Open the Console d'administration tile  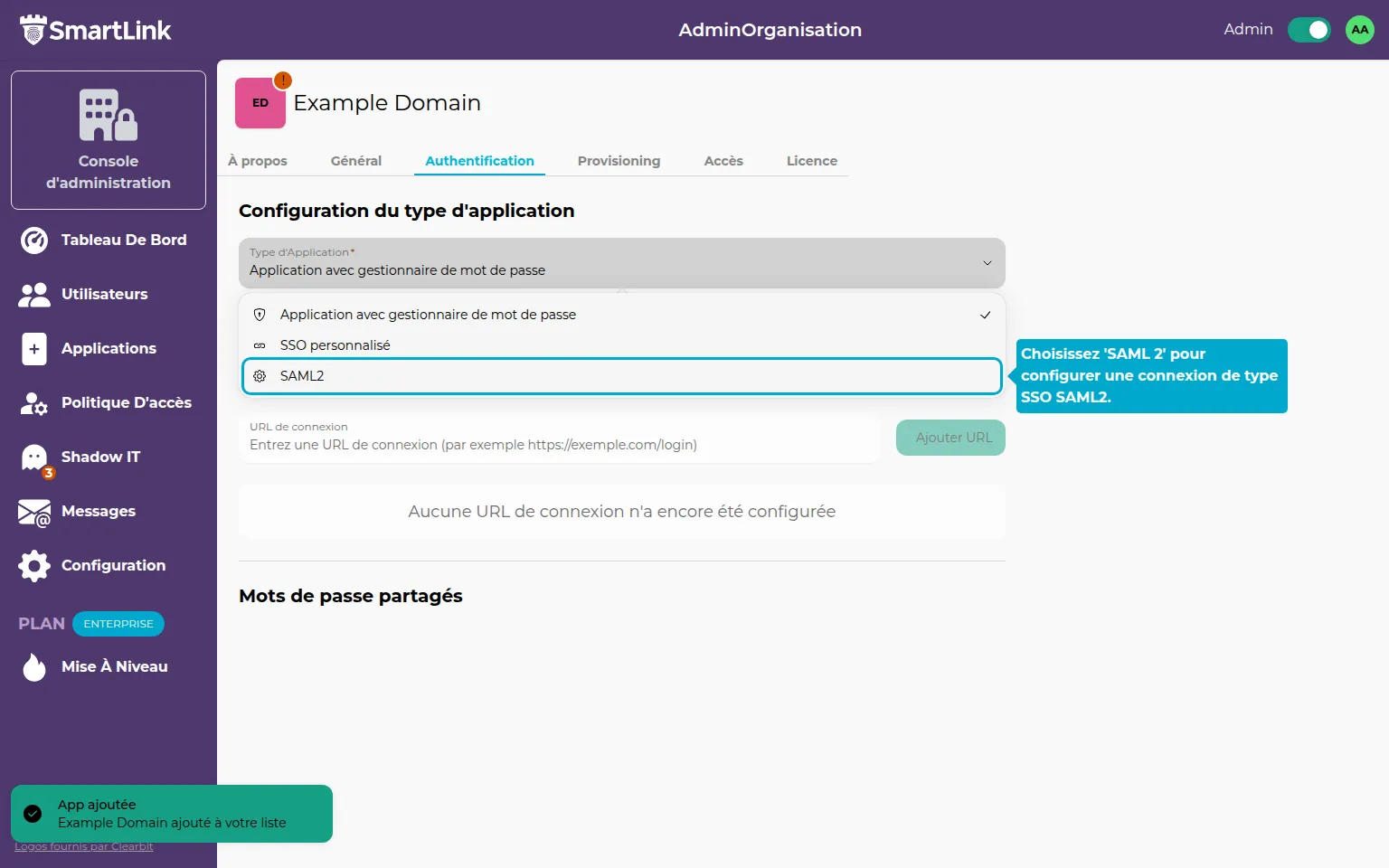point(109,140)
